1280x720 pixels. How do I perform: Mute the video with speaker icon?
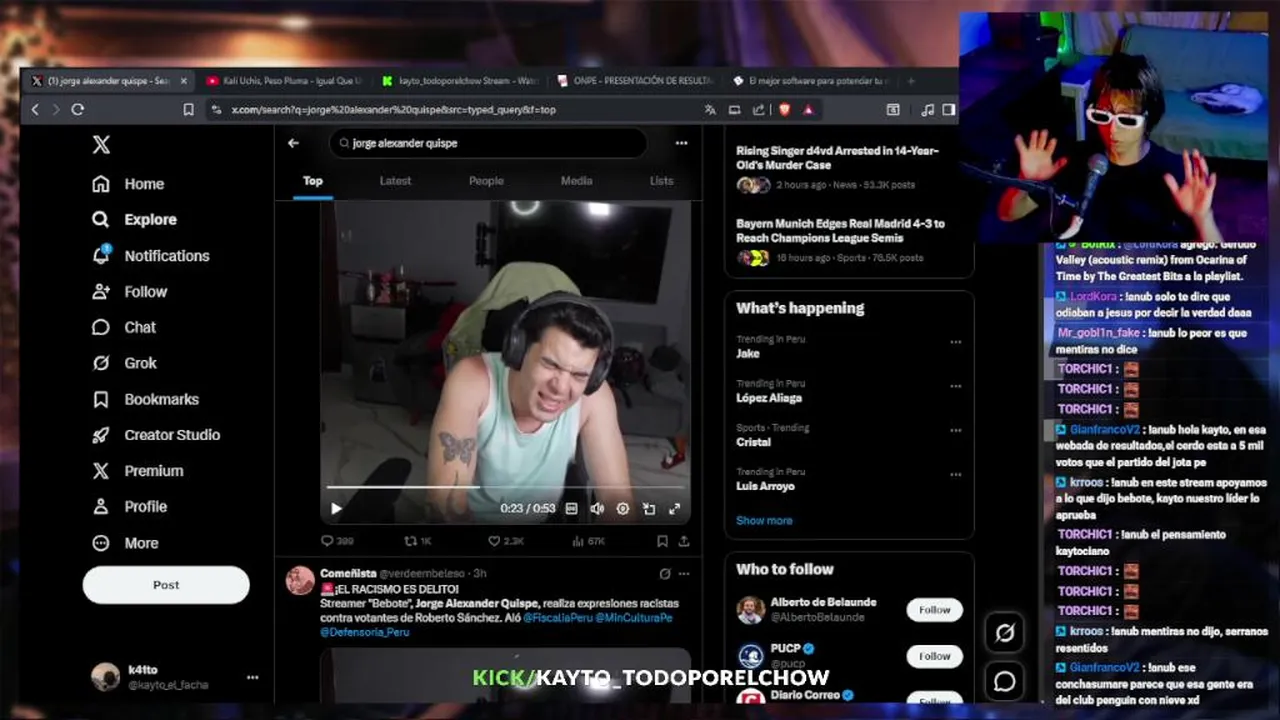coord(597,509)
